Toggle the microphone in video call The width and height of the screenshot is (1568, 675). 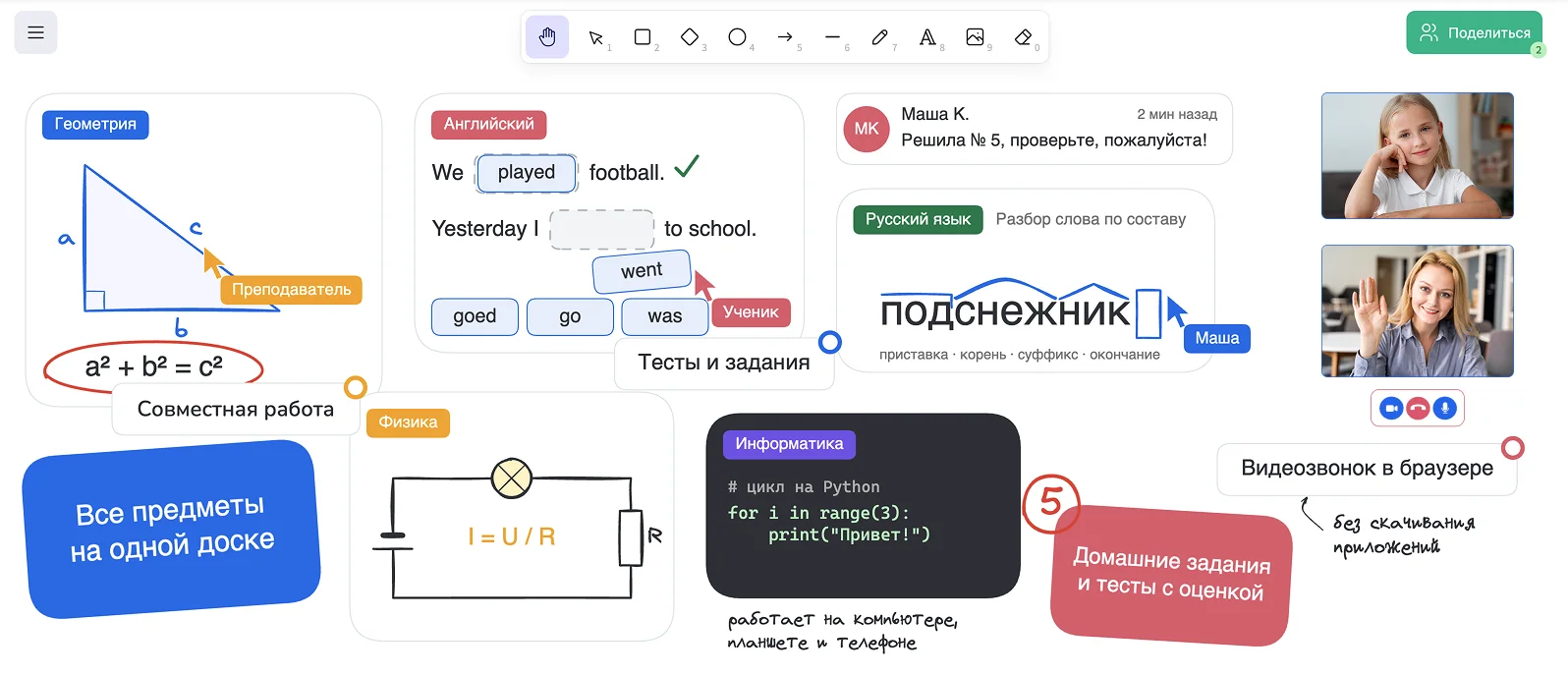tap(1444, 408)
